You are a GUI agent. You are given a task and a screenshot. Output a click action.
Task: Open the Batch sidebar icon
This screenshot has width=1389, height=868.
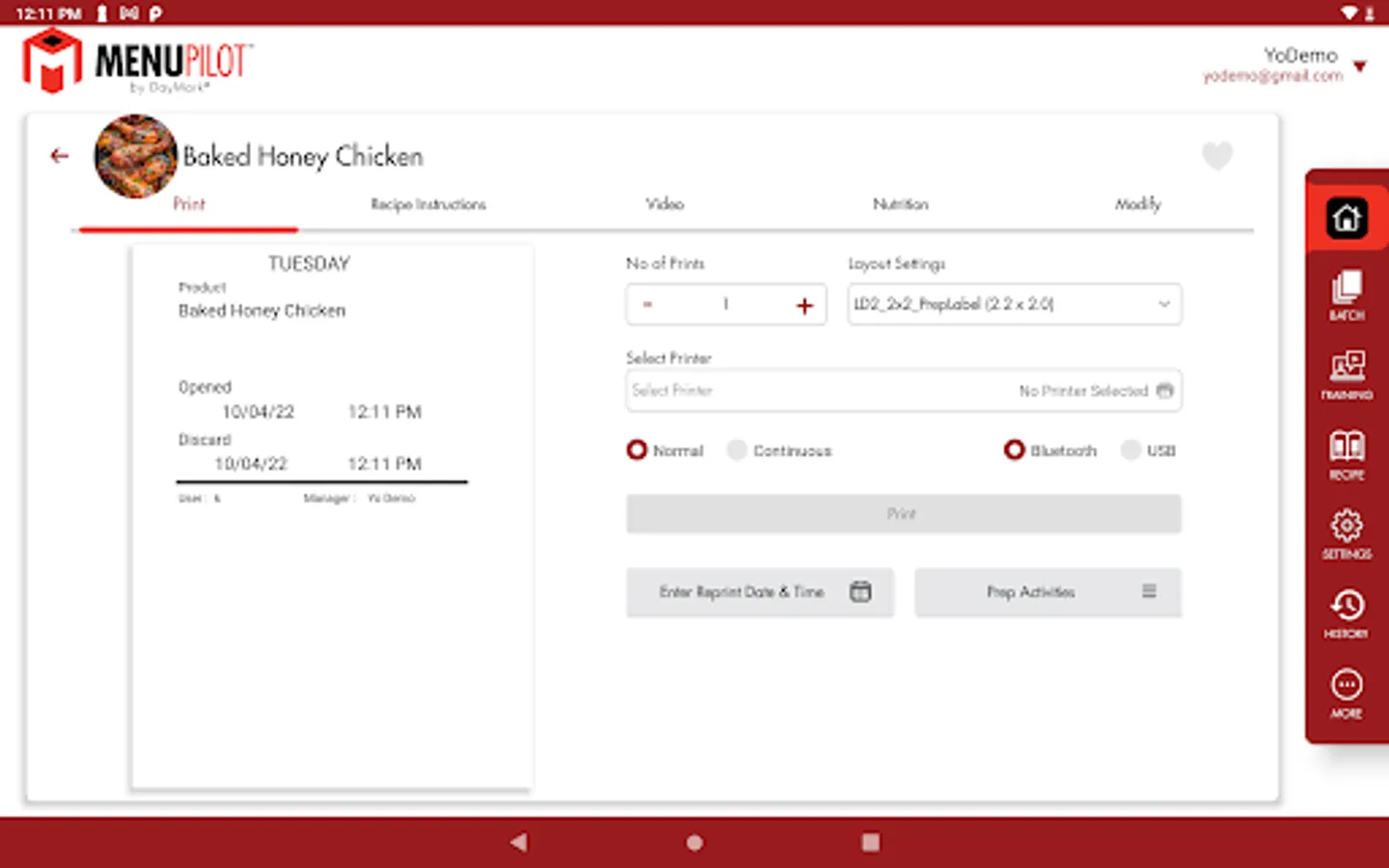pyautogui.click(x=1347, y=295)
